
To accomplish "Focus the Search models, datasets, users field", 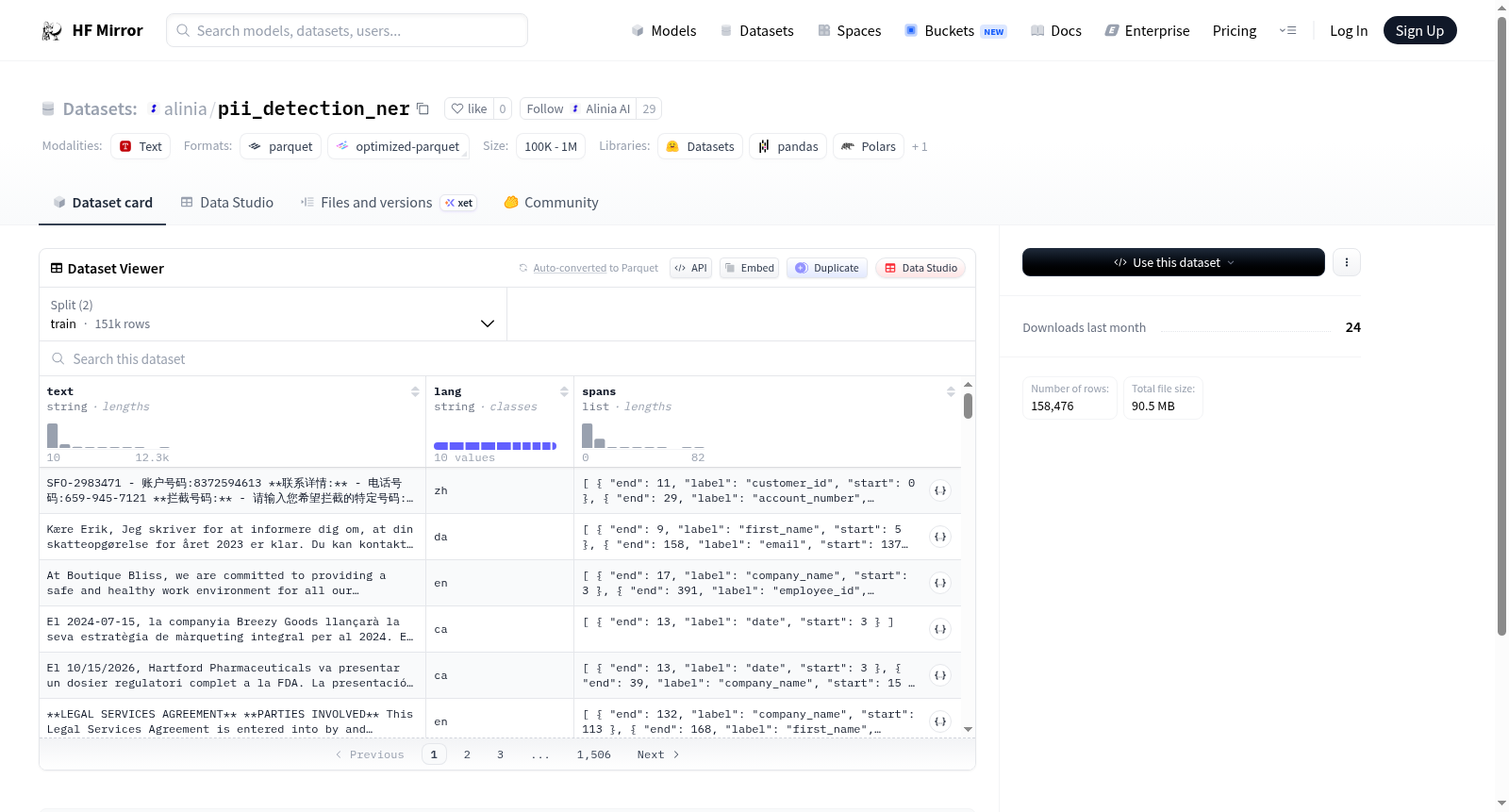I will coord(347,30).
